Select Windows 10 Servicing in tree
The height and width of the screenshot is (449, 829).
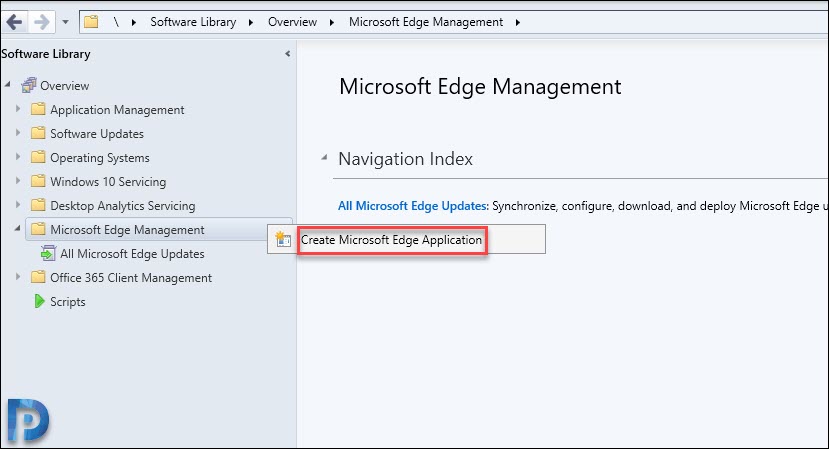coord(108,181)
